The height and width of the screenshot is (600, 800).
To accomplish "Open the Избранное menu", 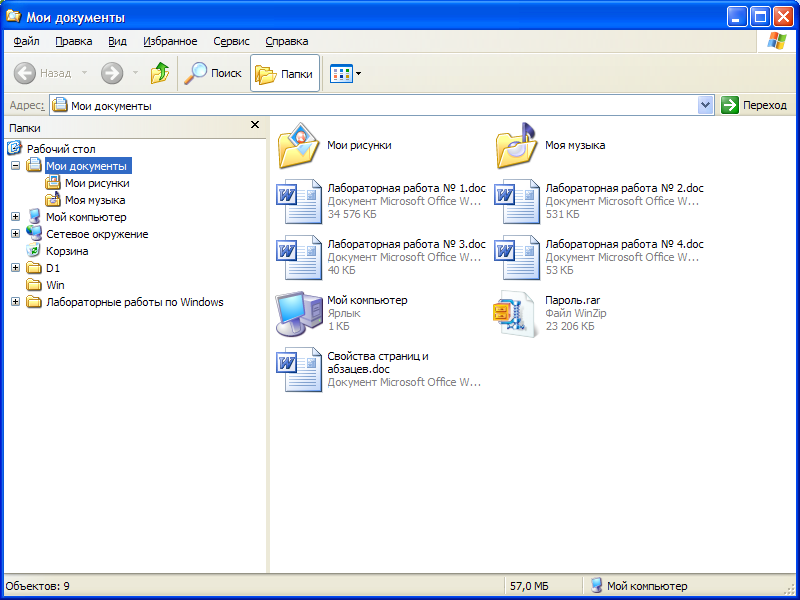I will coord(170,41).
